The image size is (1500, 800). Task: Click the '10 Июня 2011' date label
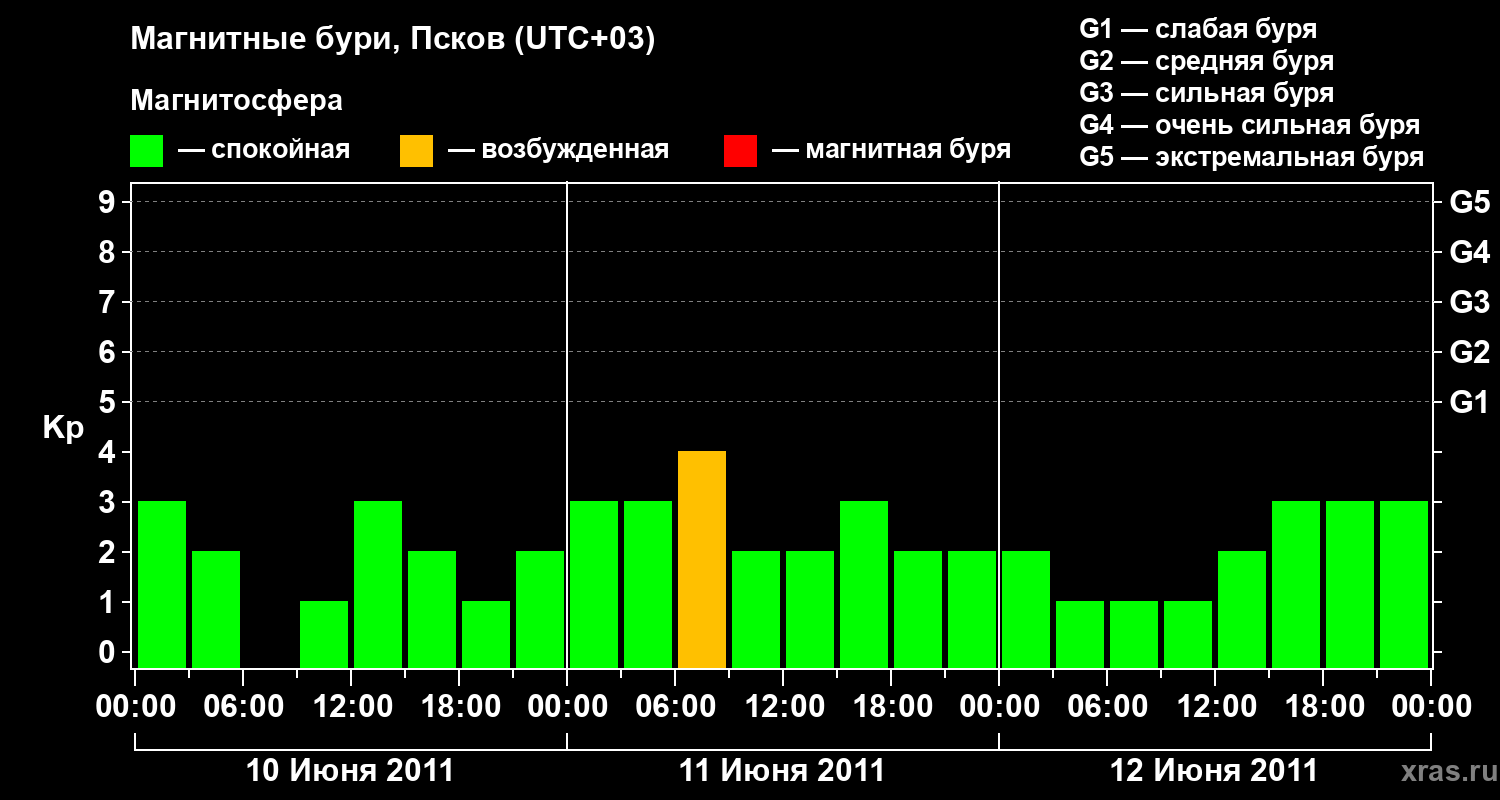(x=350, y=771)
